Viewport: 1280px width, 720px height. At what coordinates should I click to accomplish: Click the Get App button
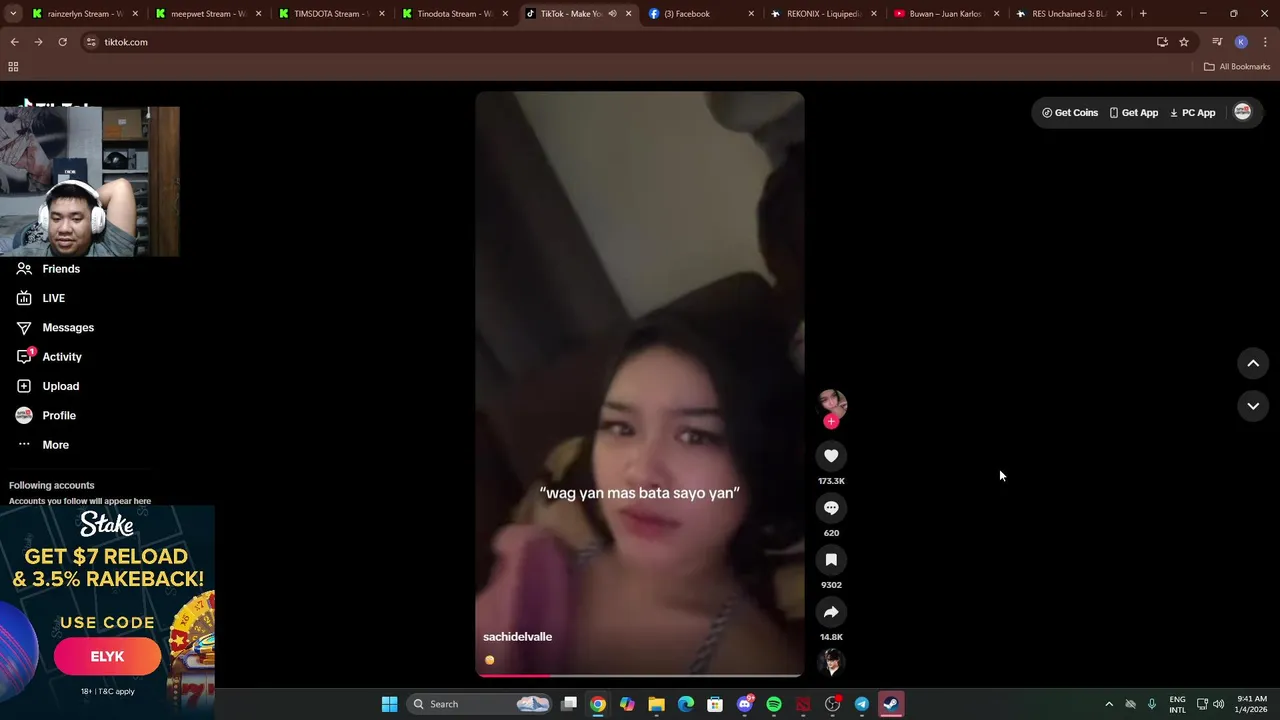click(x=1134, y=113)
